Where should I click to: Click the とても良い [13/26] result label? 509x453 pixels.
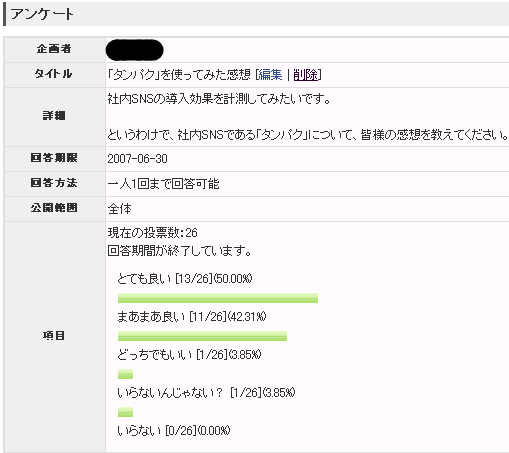tap(185, 278)
